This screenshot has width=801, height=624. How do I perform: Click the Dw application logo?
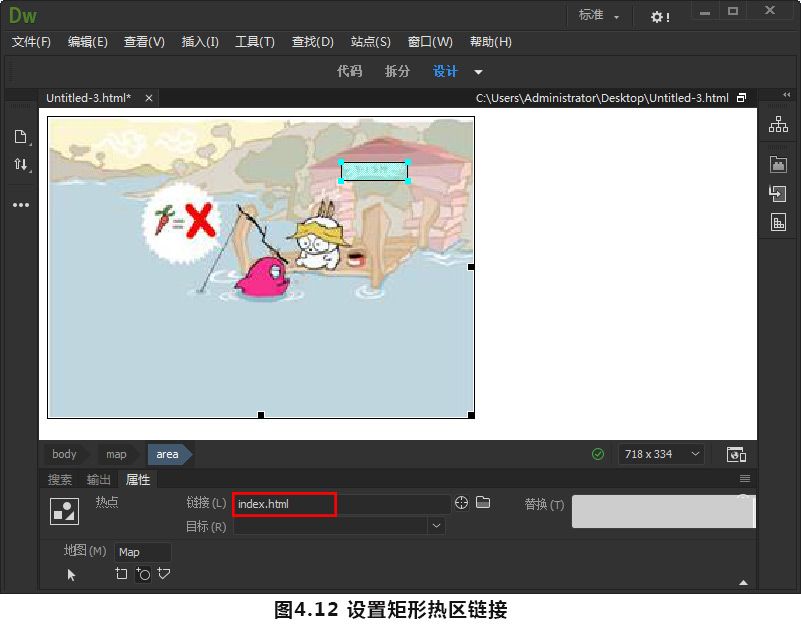[x=22, y=16]
